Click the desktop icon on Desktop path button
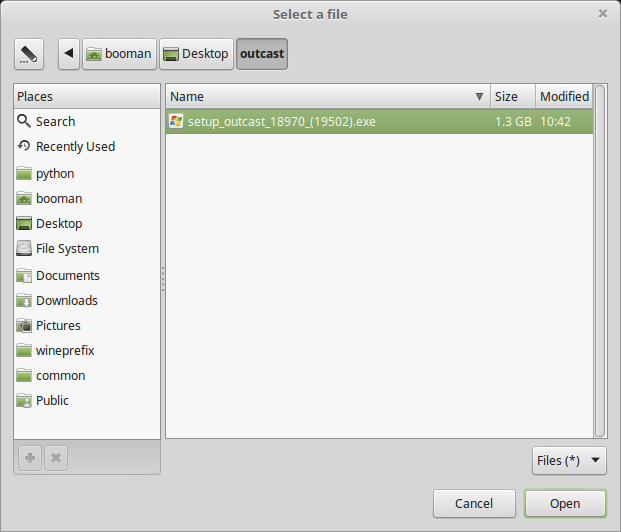This screenshot has height=532, width=621. 171,54
